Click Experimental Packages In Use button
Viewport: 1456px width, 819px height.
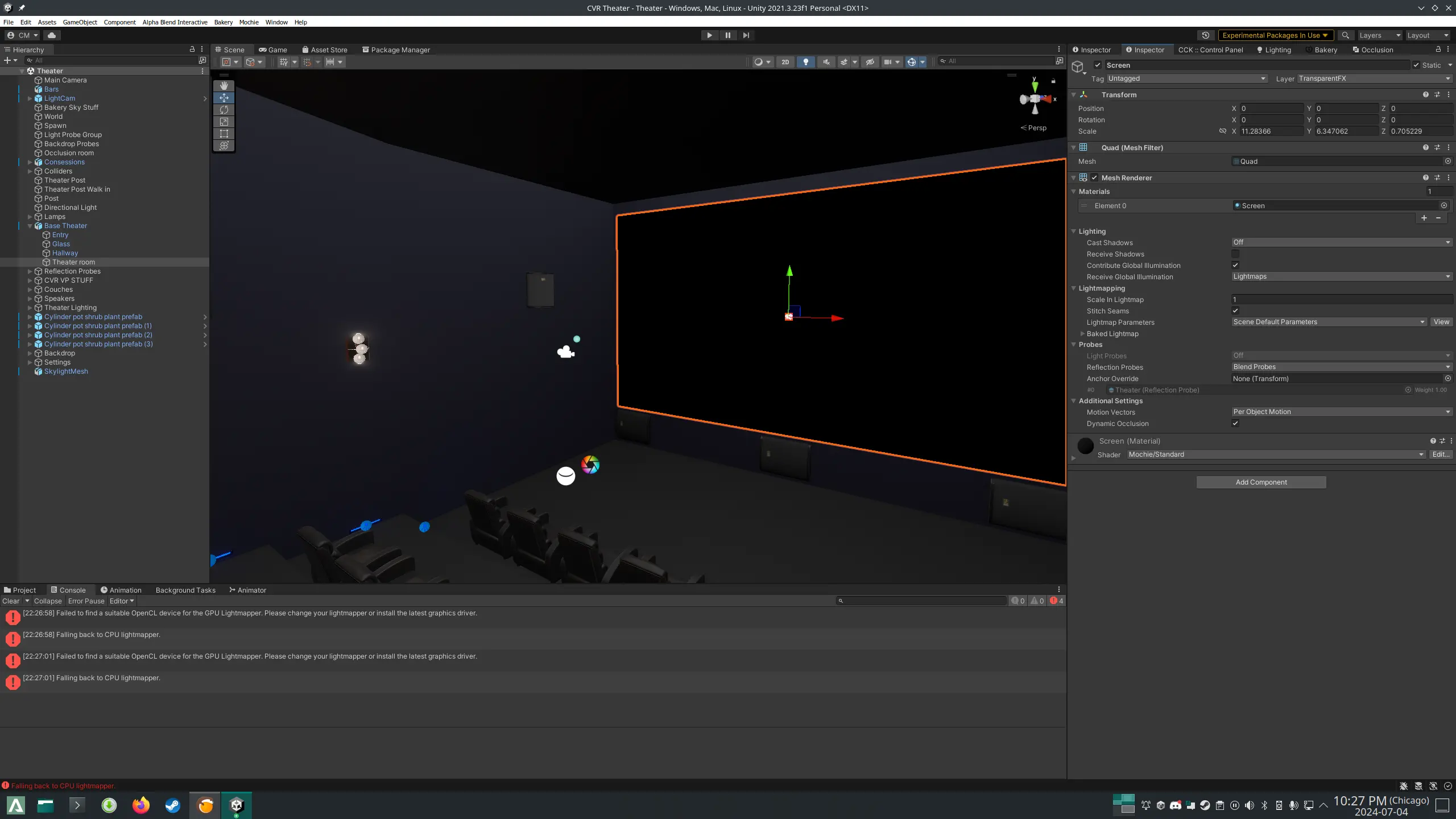[1275, 35]
